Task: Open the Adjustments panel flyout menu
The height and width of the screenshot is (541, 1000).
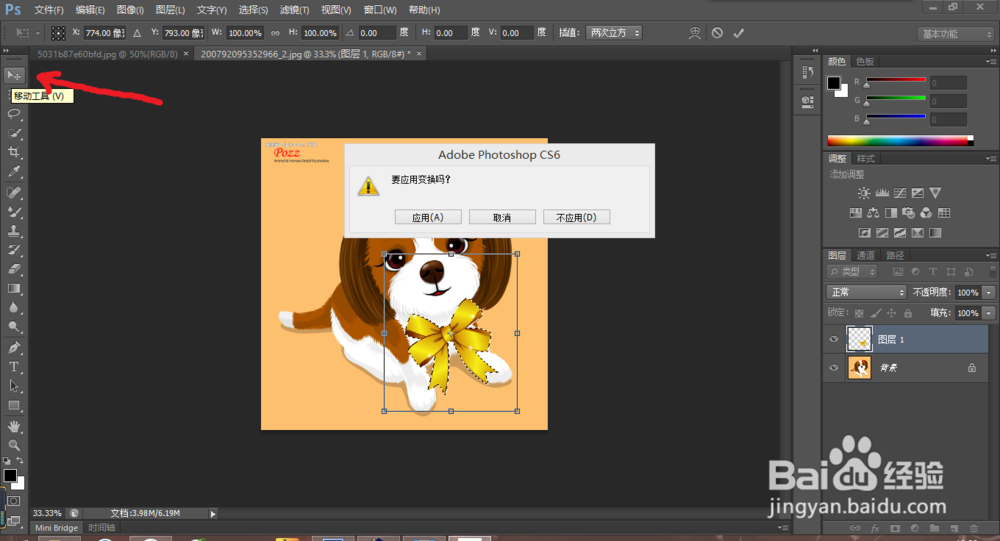Action: point(991,158)
